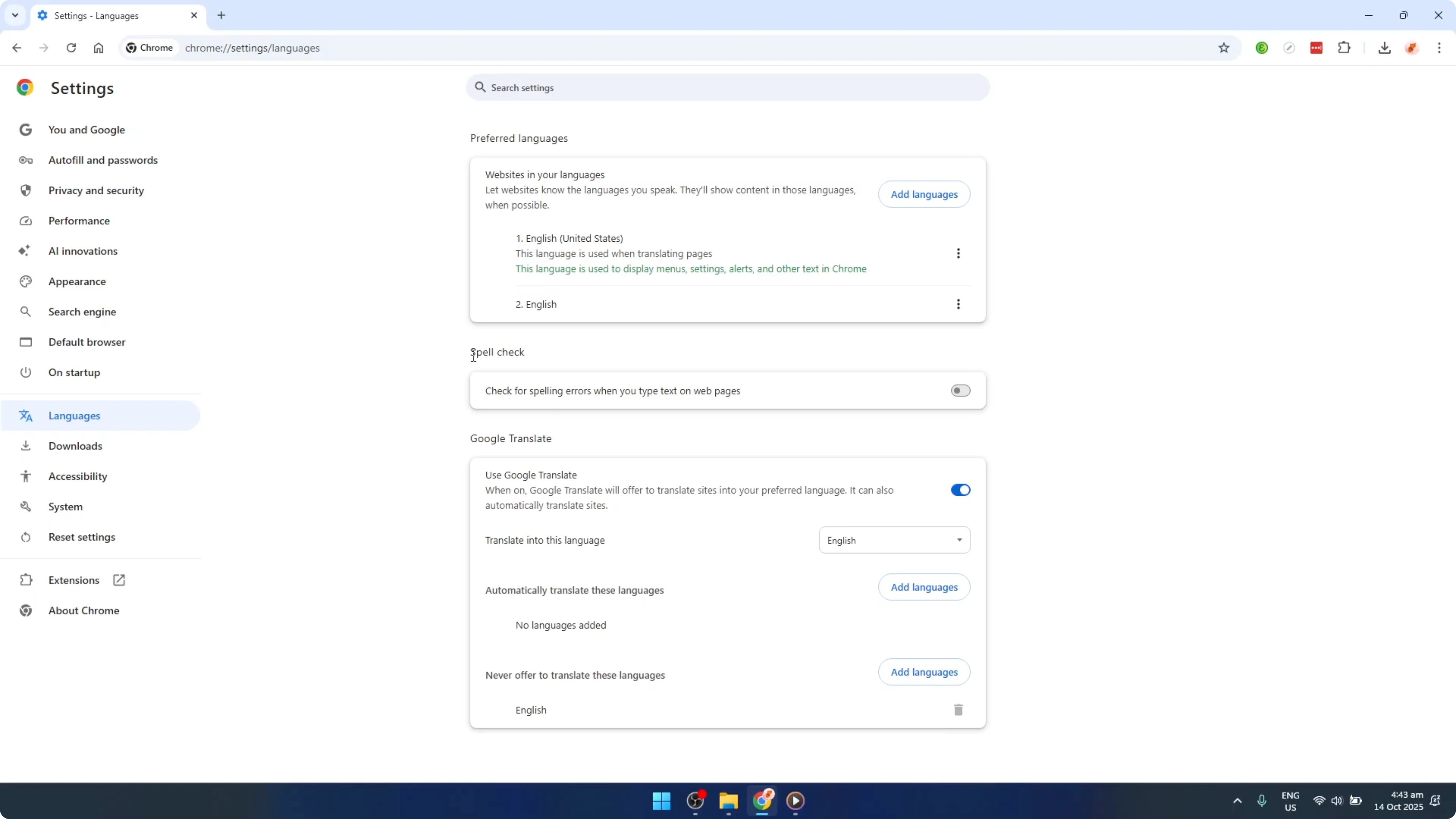
Task: Click the Google Translate heading
Action: 510,439
